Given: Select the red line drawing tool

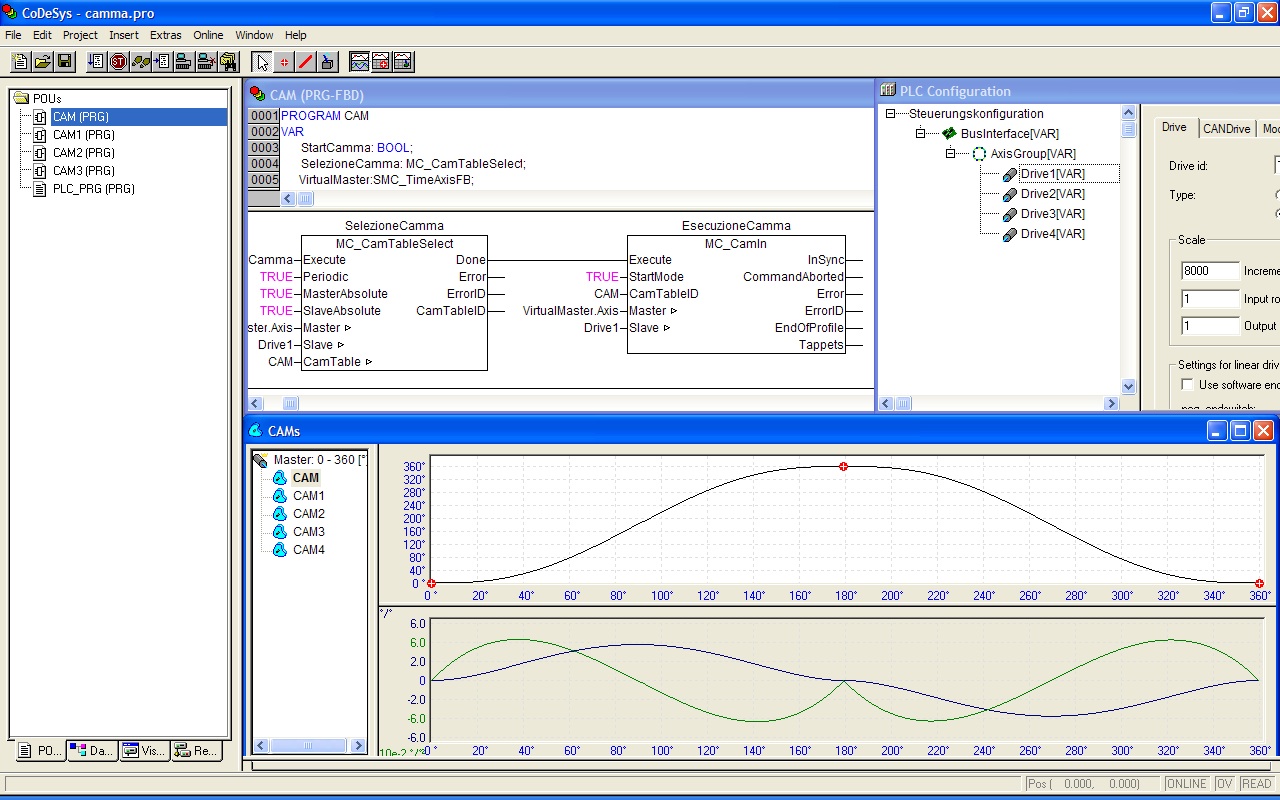Looking at the screenshot, I should [x=306, y=62].
